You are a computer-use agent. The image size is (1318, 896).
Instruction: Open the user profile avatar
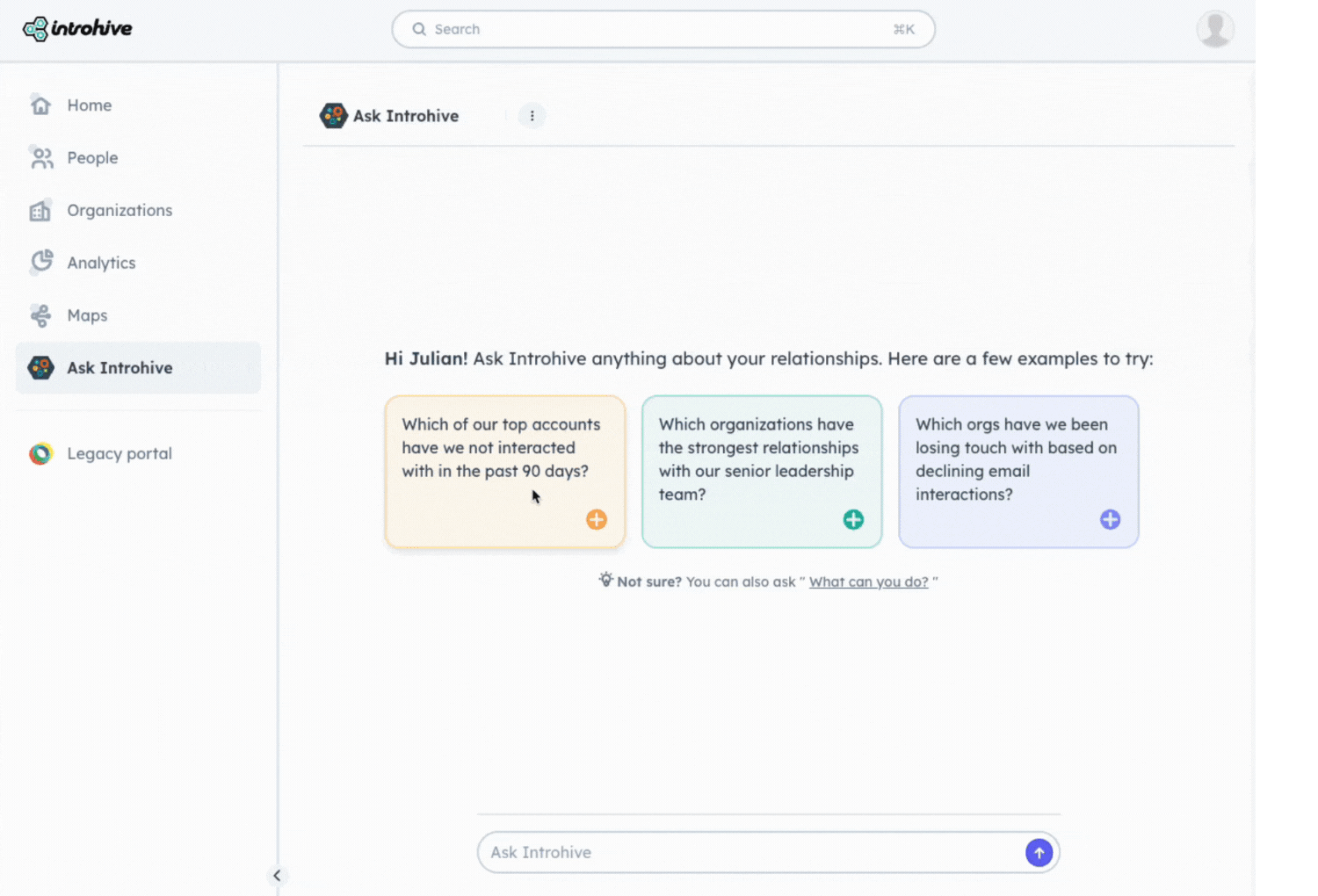[1215, 29]
